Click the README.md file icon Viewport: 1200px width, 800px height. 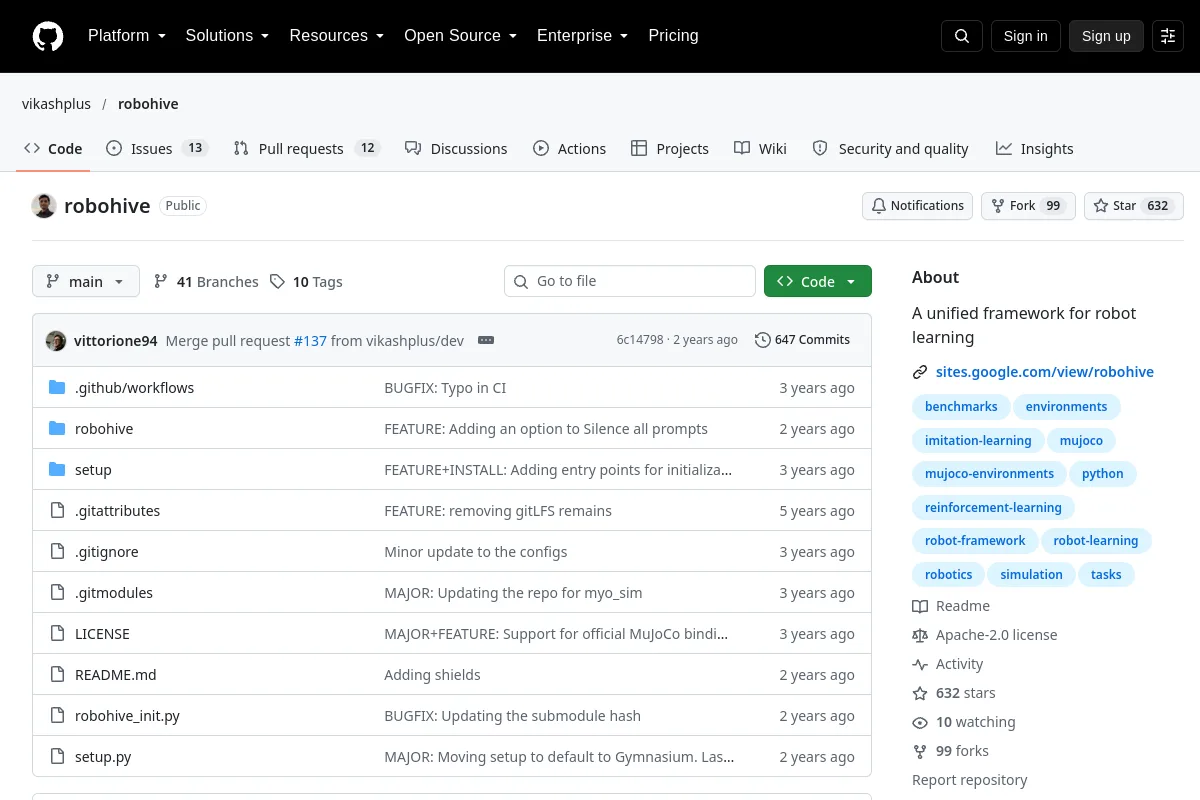(57, 674)
